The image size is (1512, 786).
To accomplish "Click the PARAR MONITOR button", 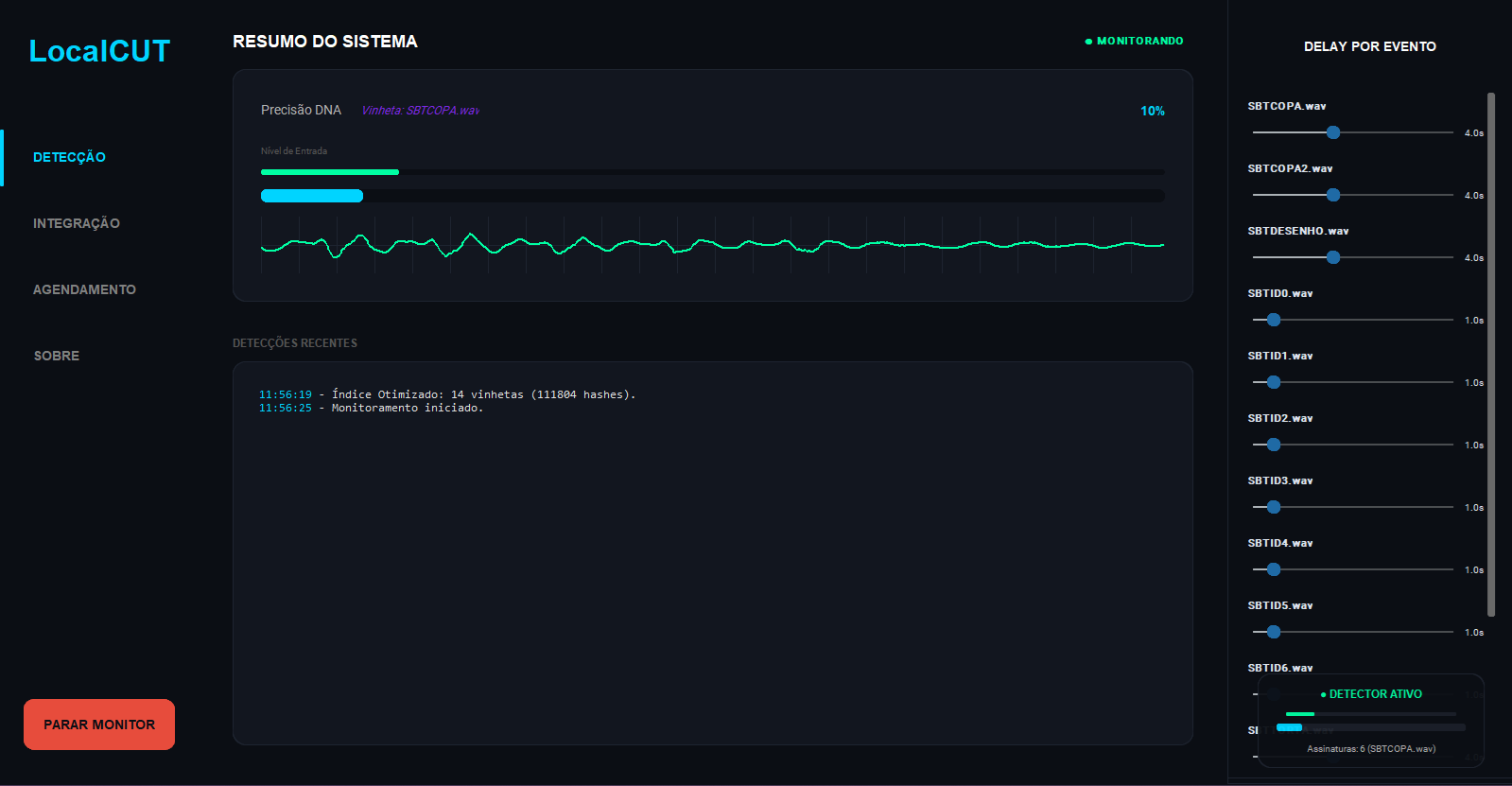I will coord(99,725).
